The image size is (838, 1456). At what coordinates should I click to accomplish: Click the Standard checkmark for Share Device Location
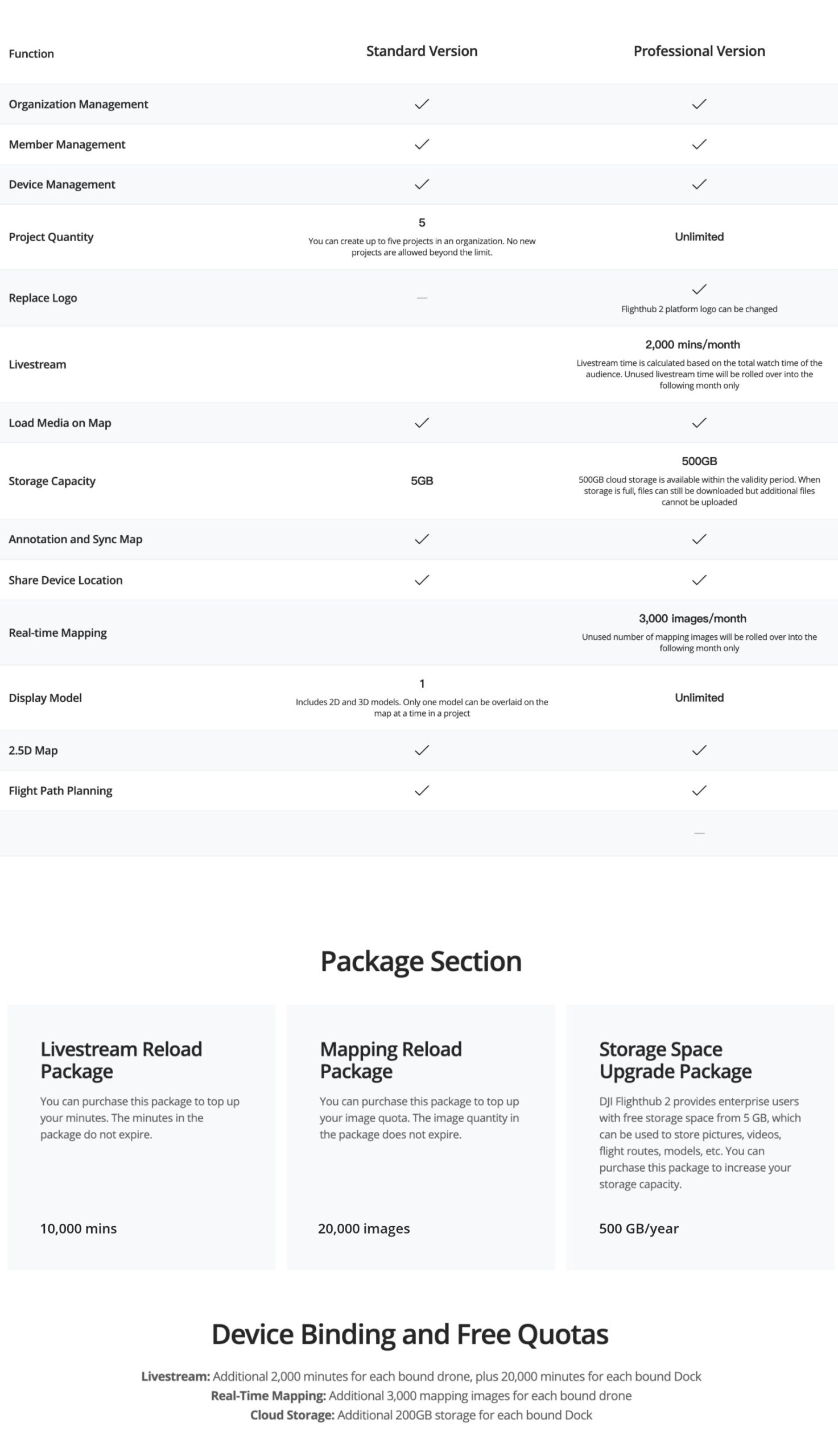click(x=422, y=580)
